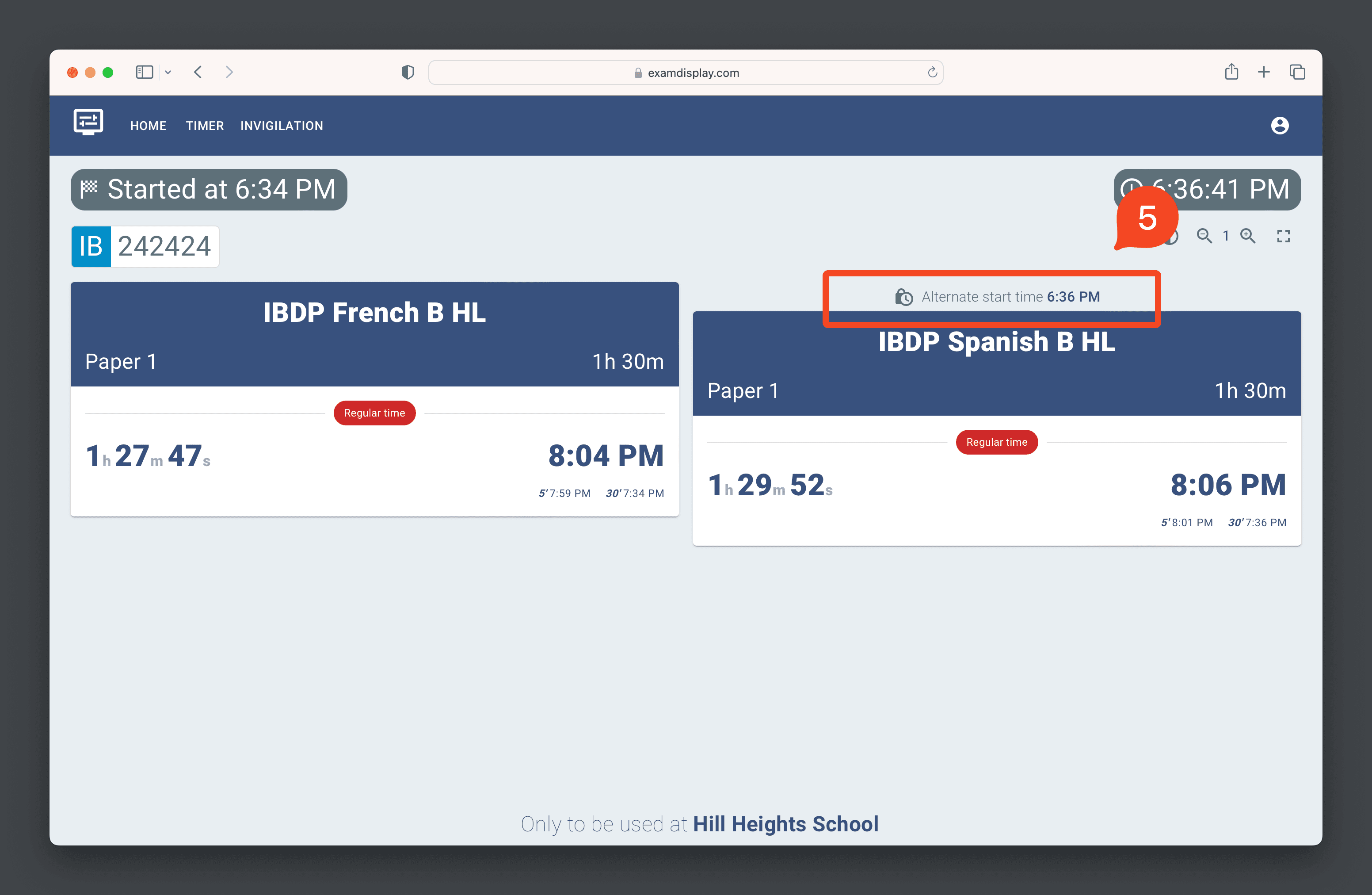Click the 5' 7:59 PM warning time
Screen dimensions: 1372x895
pyautogui.click(x=564, y=493)
